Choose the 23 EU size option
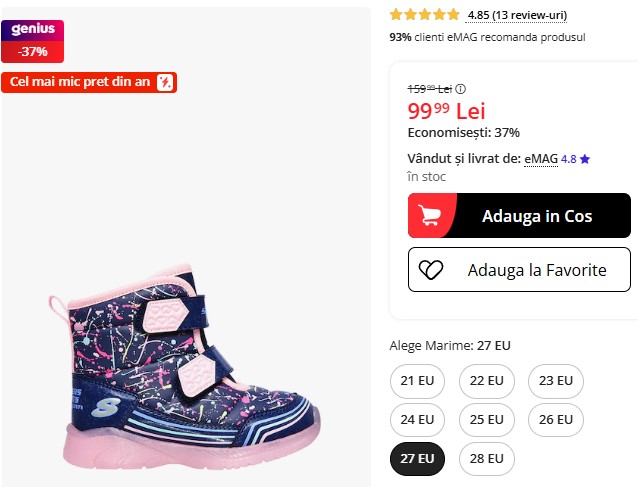The height and width of the screenshot is (487, 638). coord(556,381)
